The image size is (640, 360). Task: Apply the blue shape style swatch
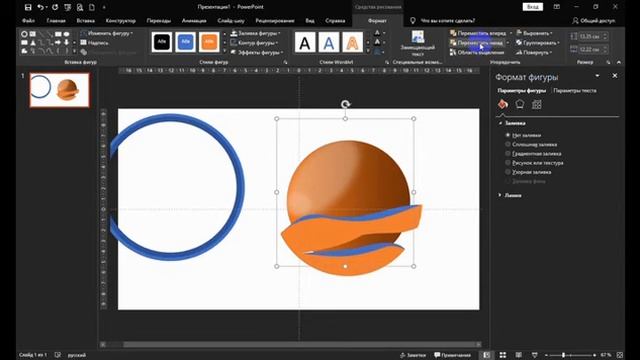(185, 42)
